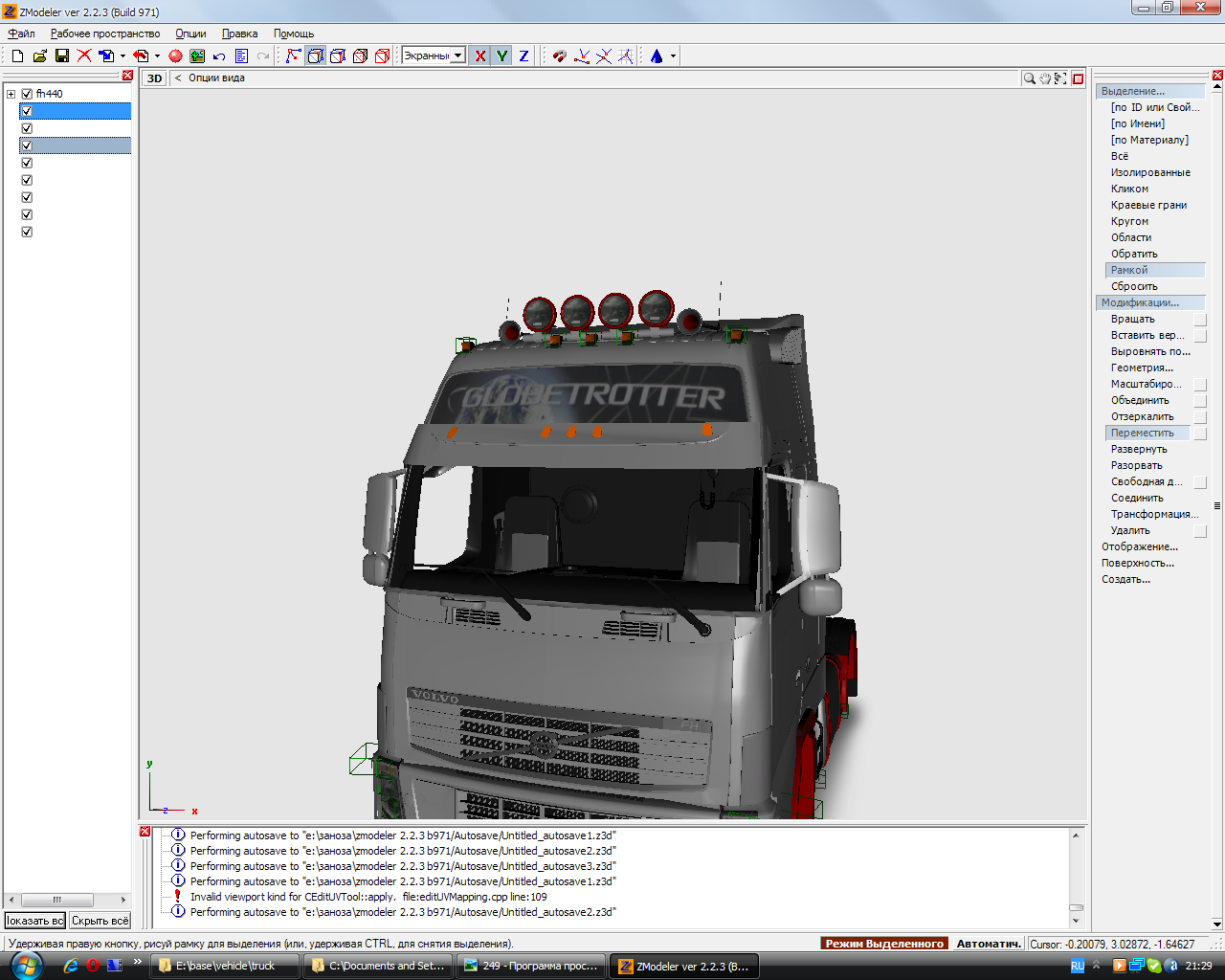The height and width of the screenshot is (980, 1225).
Task: Click the Undo arrow in the toolbar
Action: tap(219, 56)
